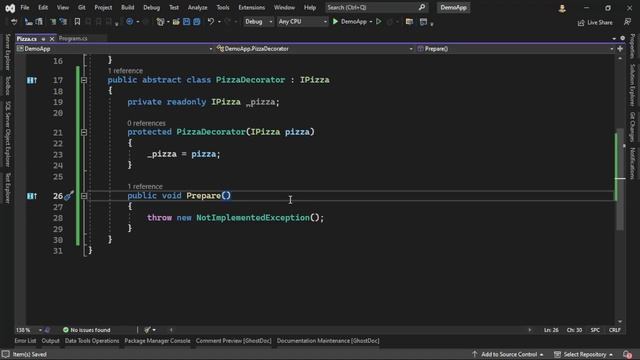Open the Prepare() member dropdown
The image size is (640, 360).
point(515,49)
